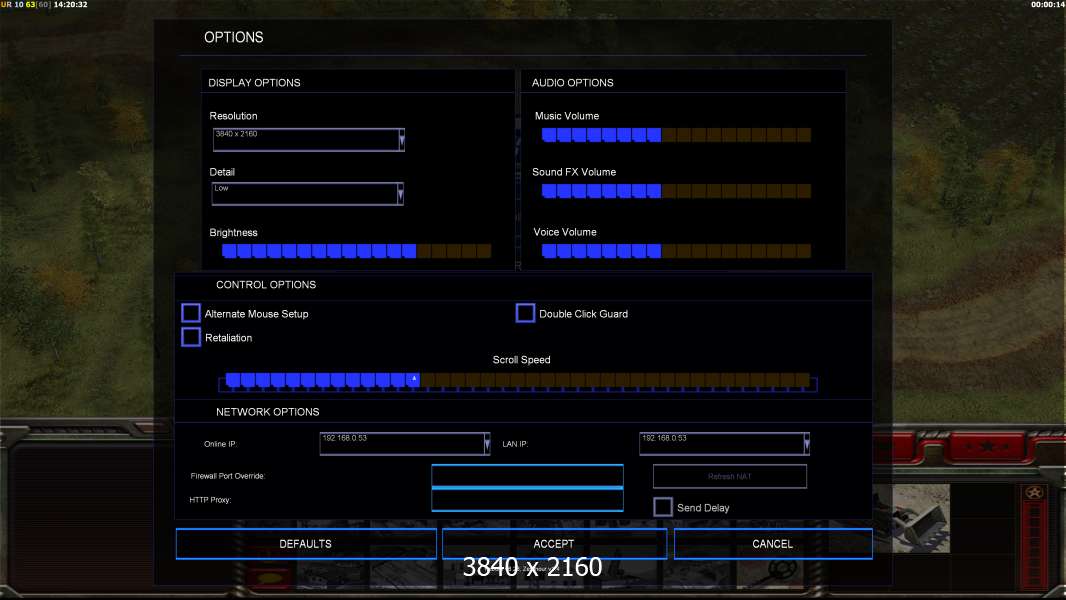Viewport: 1066px width, 600px height.
Task: Expand the Online IP dropdown arrow
Action: (x=487, y=444)
